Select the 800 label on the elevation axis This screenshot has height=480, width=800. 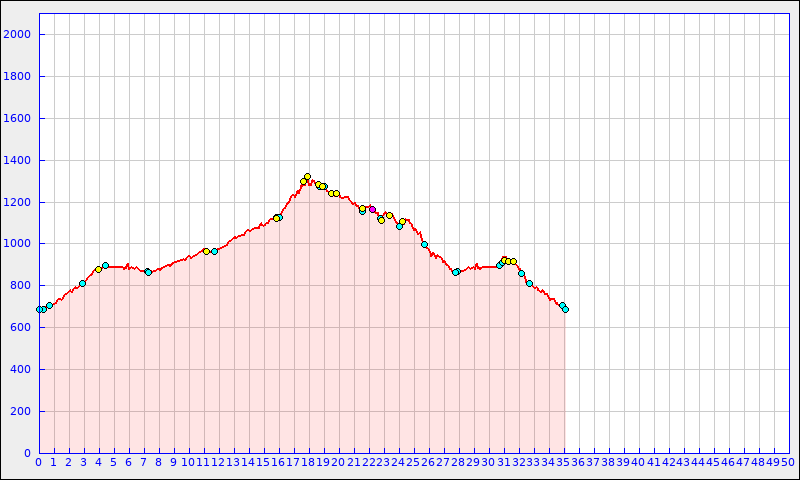pyautogui.click(x=21, y=286)
